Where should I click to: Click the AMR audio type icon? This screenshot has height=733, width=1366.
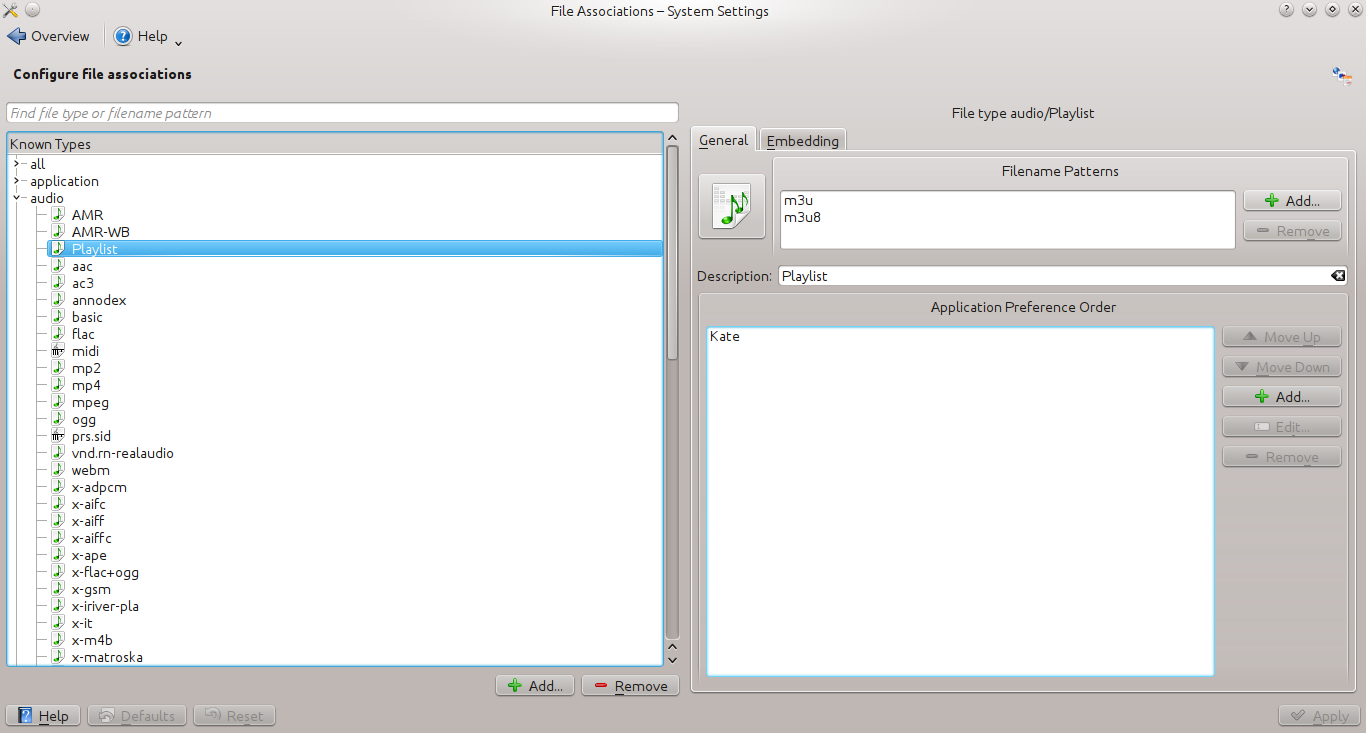coord(58,215)
